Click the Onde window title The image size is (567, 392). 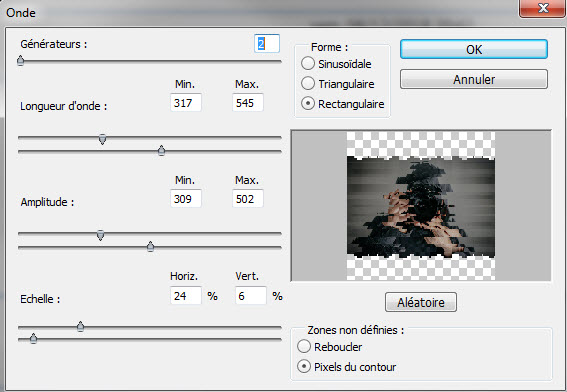click(x=21, y=13)
